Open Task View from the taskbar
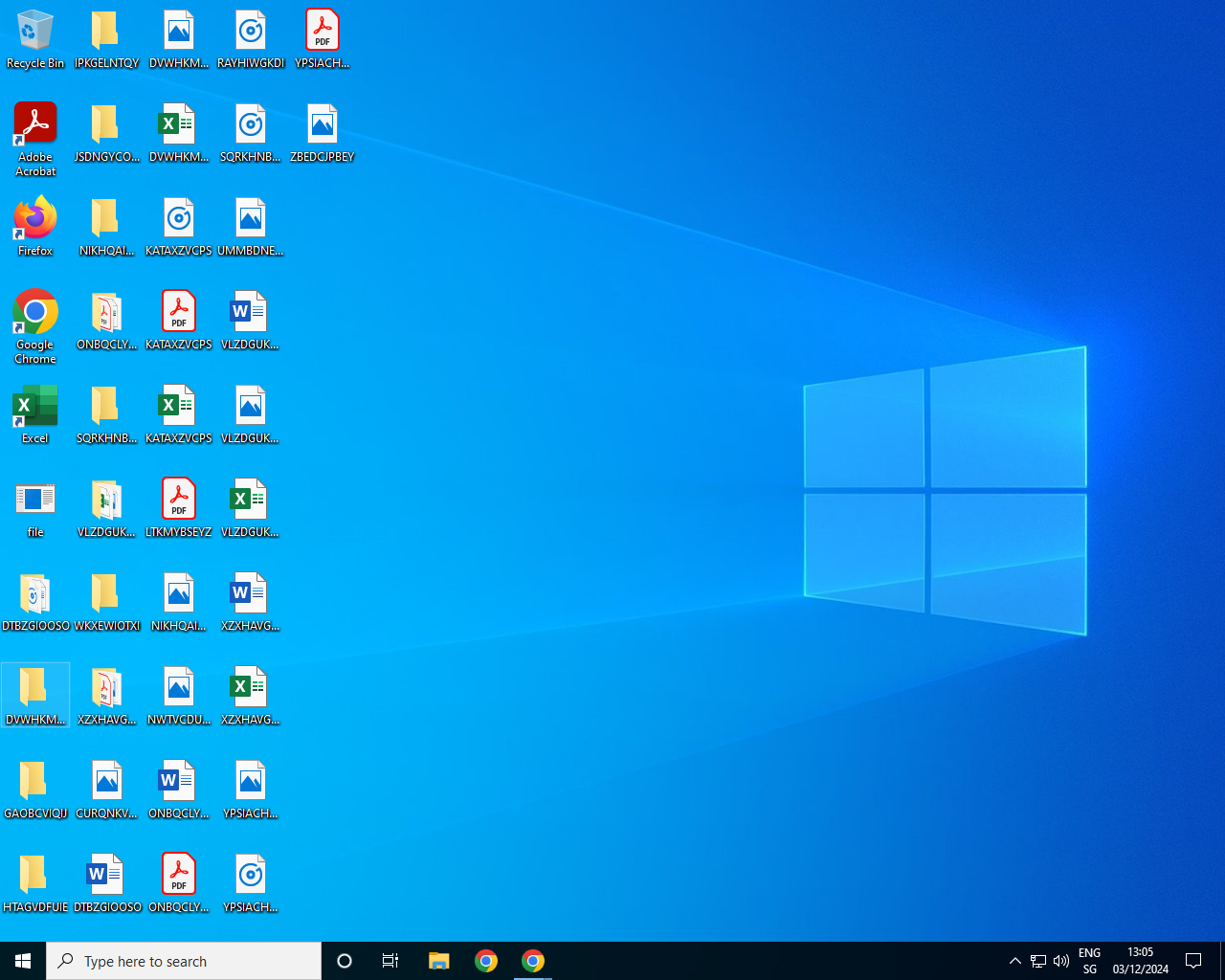The image size is (1225, 980). 390,961
